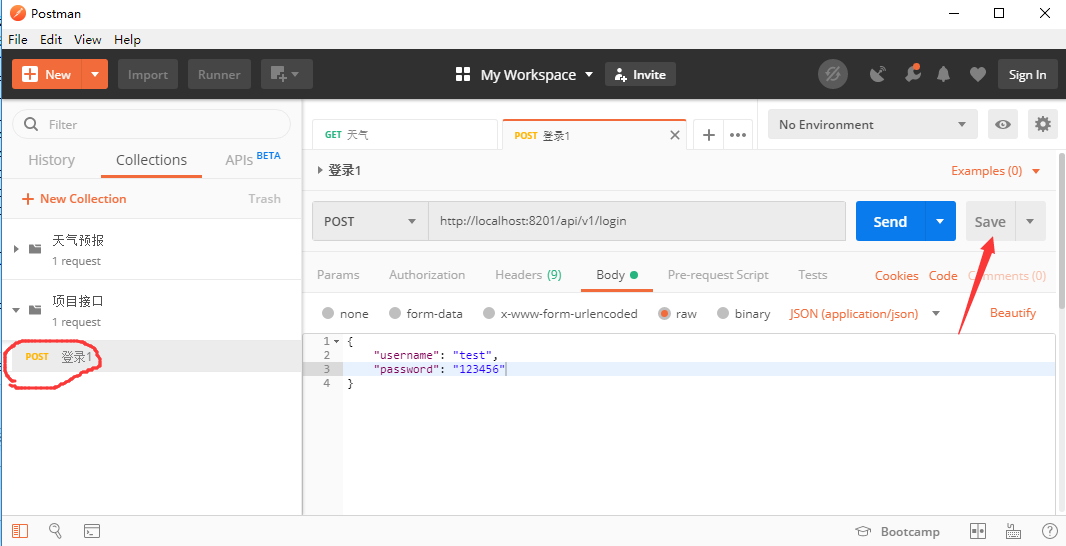The height and width of the screenshot is (546, 1066).
Task: Toggle the sidebar icon in status bar
Action: pos(20,531)
